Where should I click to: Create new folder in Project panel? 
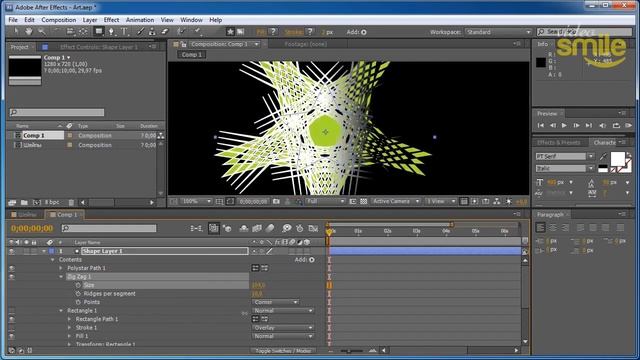click(24, 202)
